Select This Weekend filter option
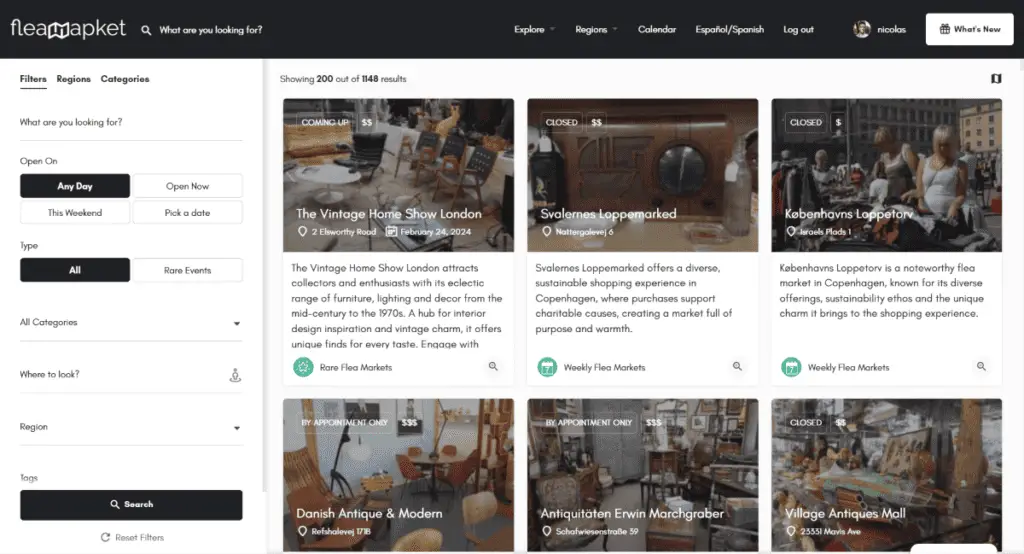This screenshot has width=1024, height=554. point(75,212)
